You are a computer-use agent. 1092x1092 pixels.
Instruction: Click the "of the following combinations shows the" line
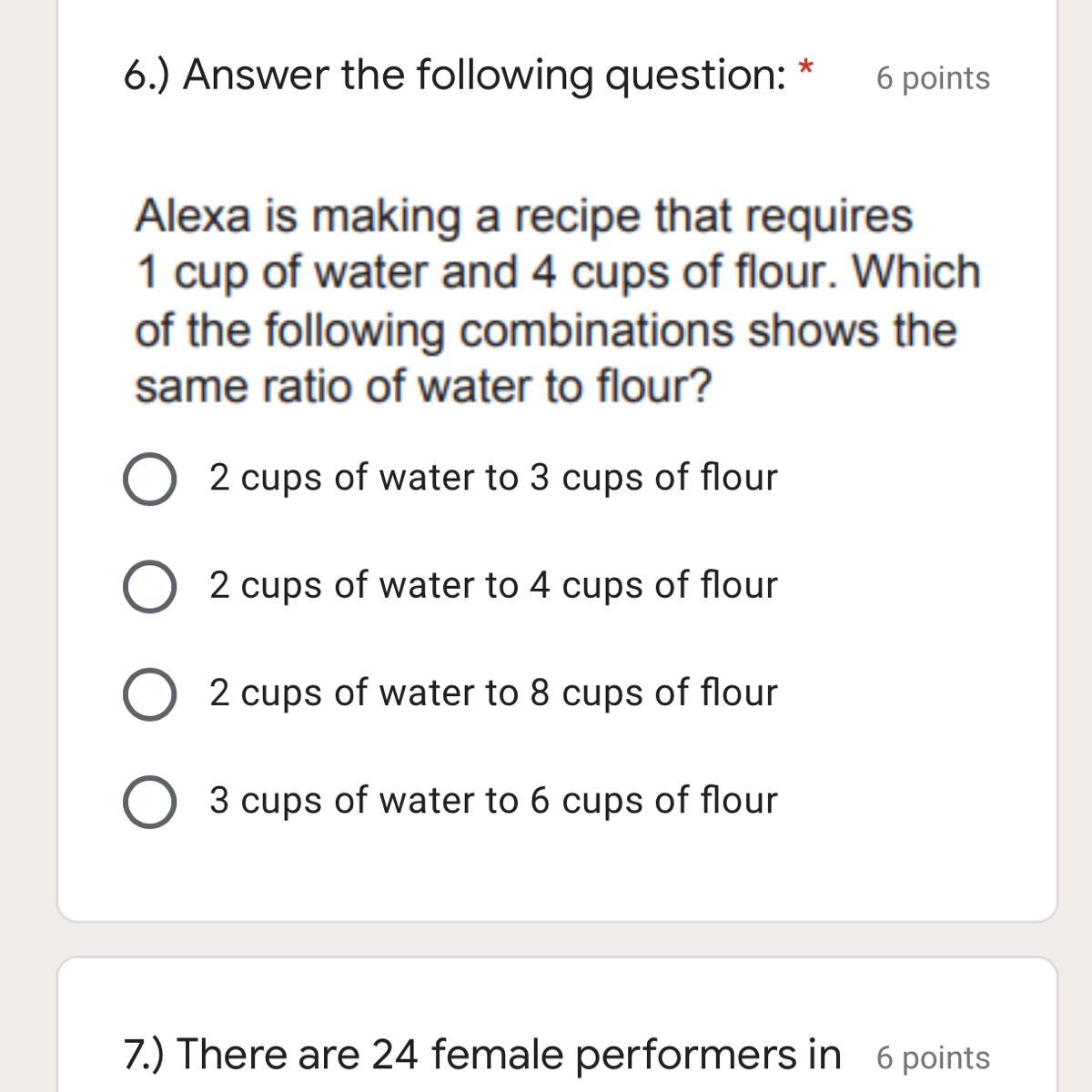545,330
